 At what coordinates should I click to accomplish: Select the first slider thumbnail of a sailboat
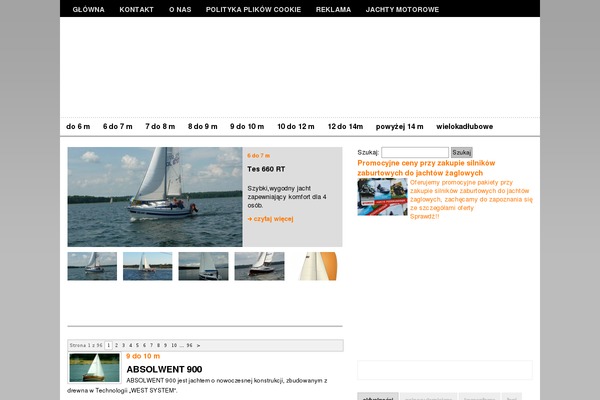tap(92, 266)
